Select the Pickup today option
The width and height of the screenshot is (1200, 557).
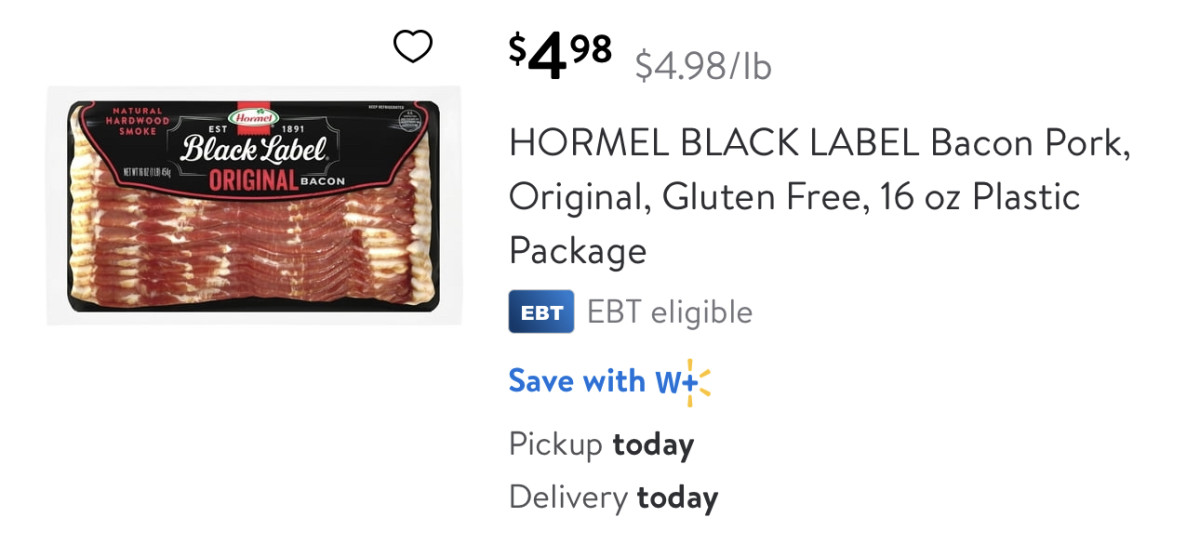point(601,443)
